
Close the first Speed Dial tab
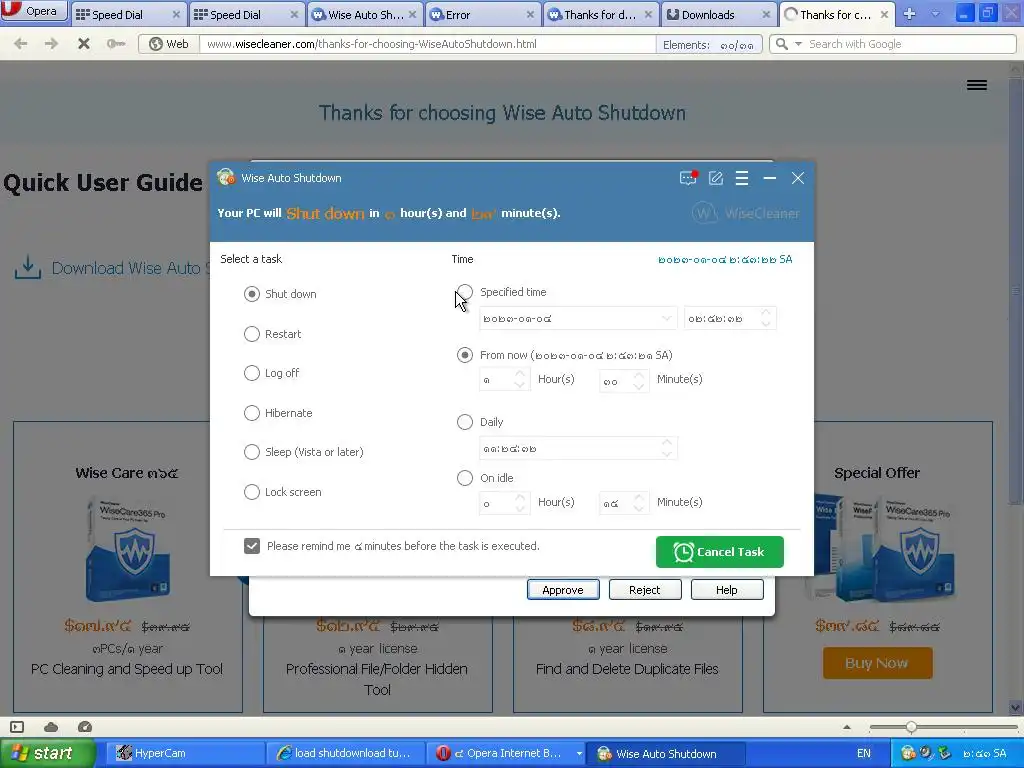[x=176, y=14]
